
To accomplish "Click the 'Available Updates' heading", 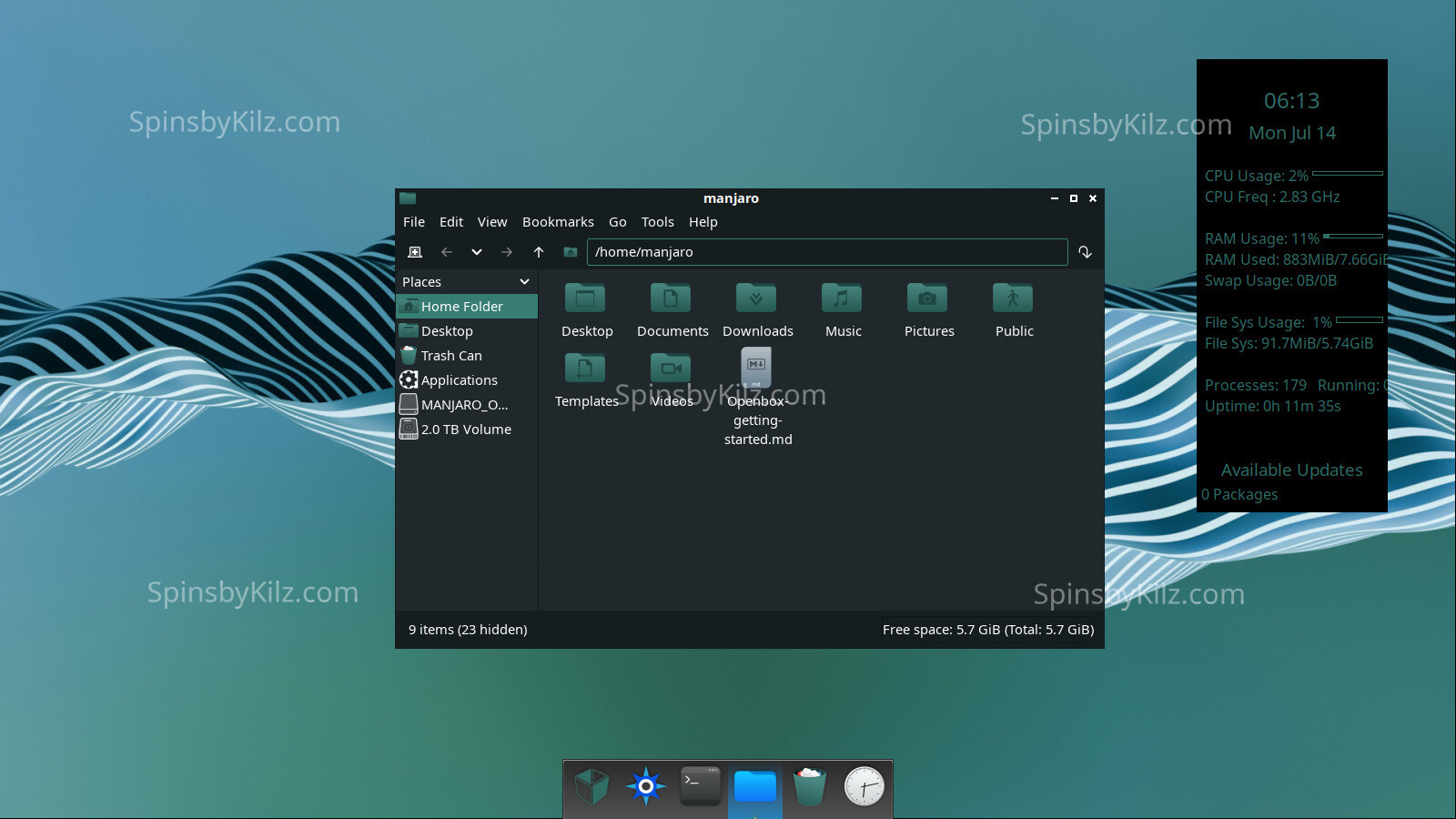I will tap(1291, 470).
